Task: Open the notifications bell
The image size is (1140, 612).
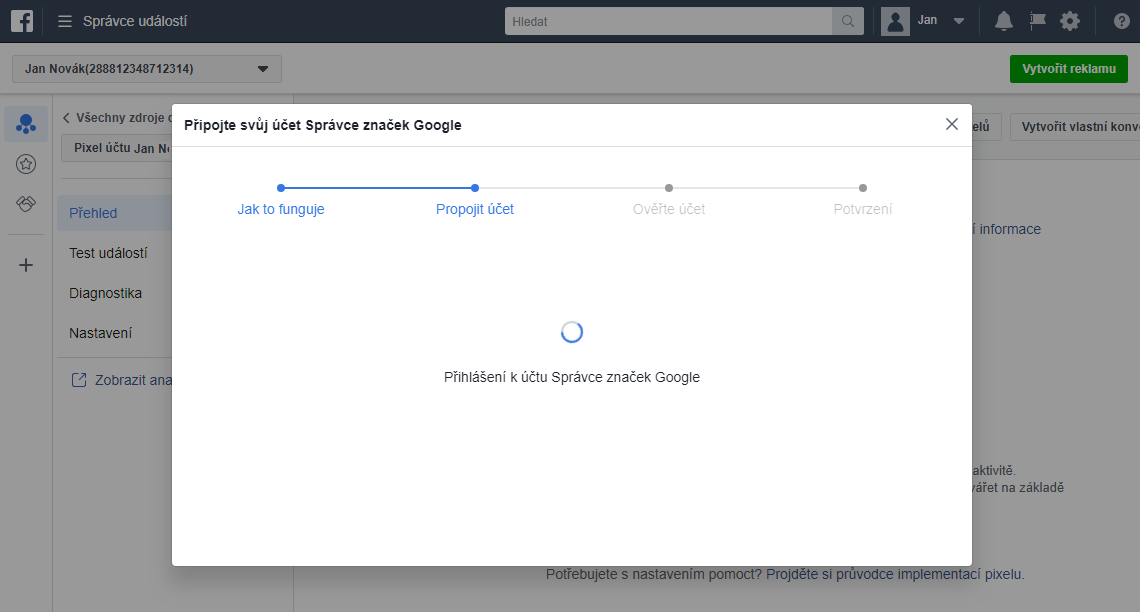Action: (x=1003, y=21)
